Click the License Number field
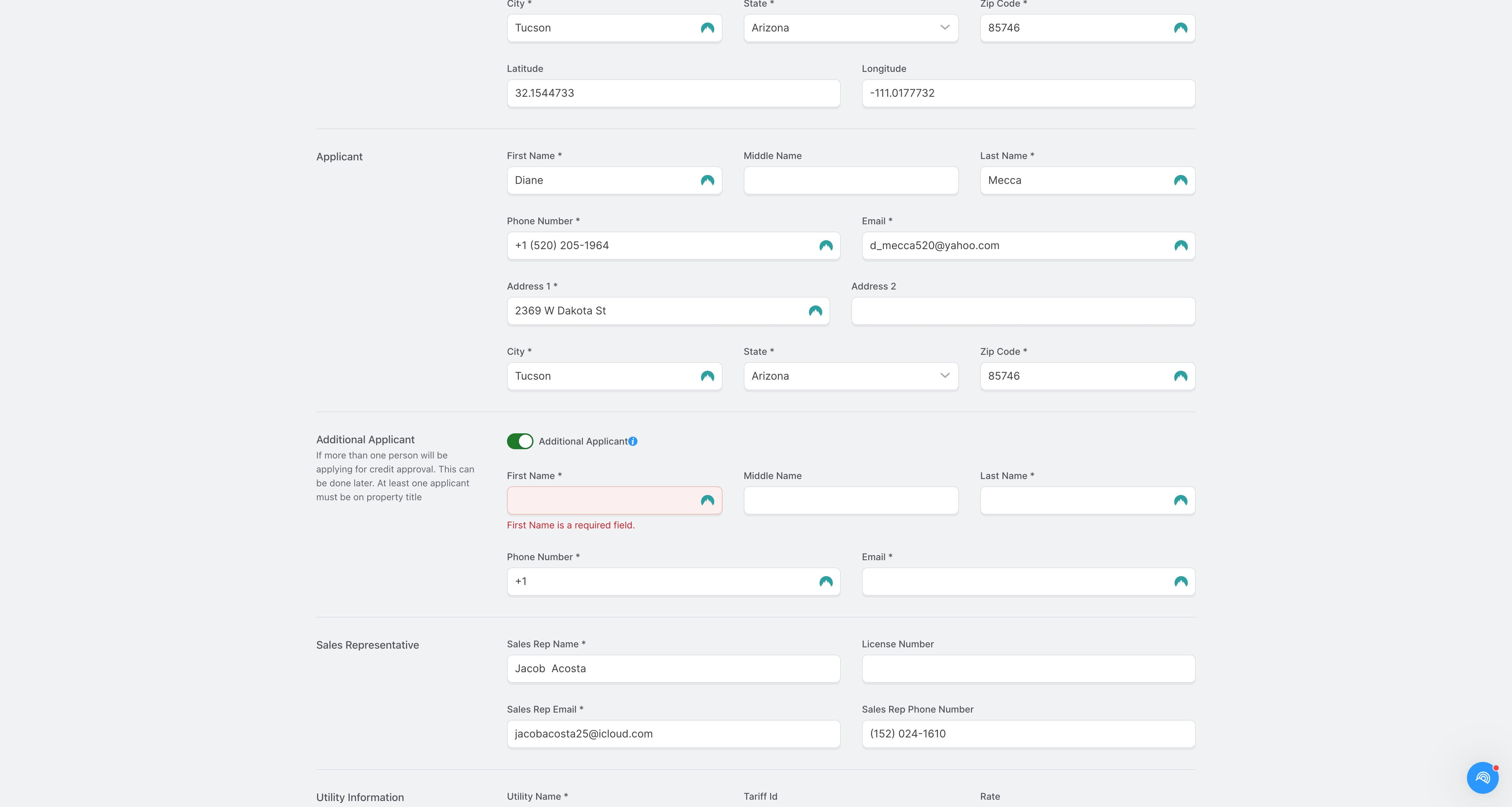The width and height of the screenshot is (1512, 807). (1028, 669)
